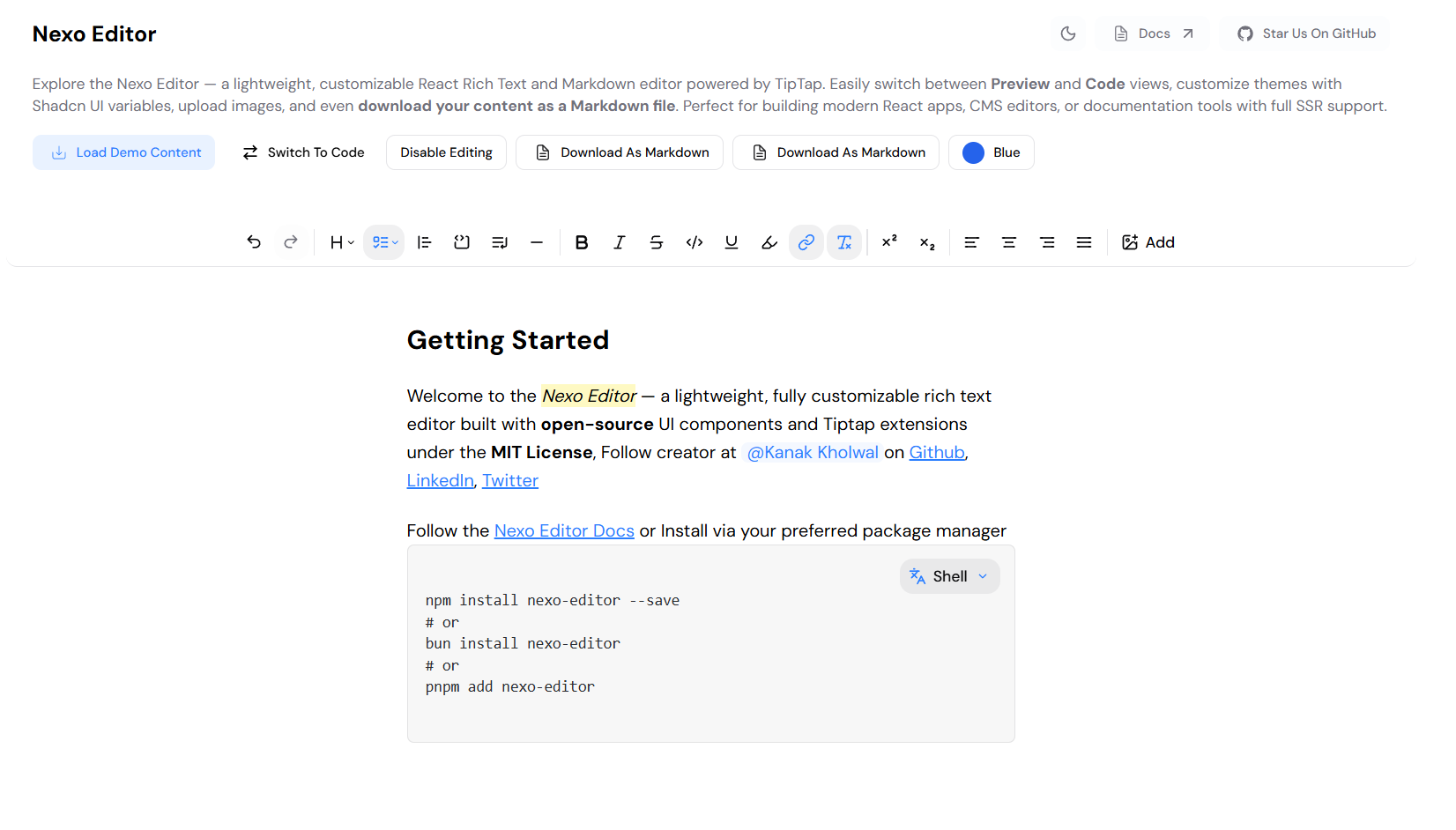Open the list style dropdown
The height and width of the screenshot is (830, 1456).
pos(383,242)
